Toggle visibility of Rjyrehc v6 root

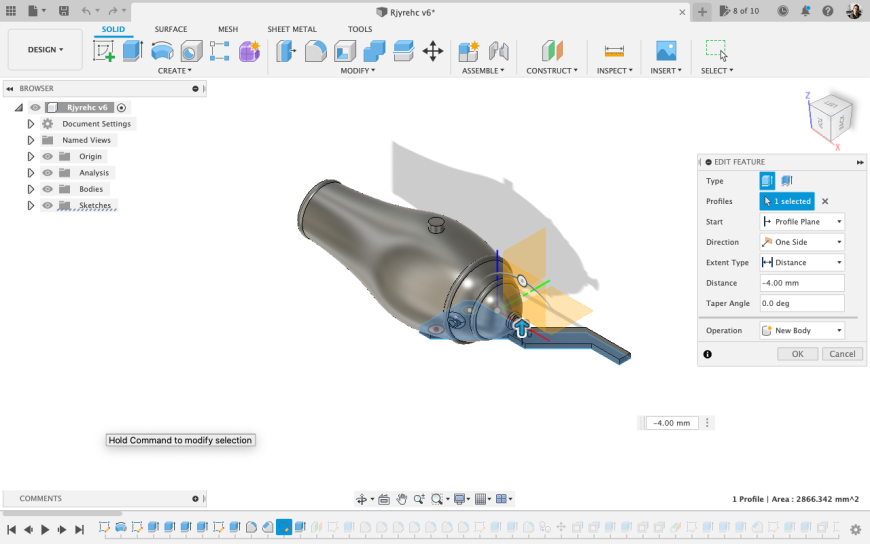click(x=36, y=108)
